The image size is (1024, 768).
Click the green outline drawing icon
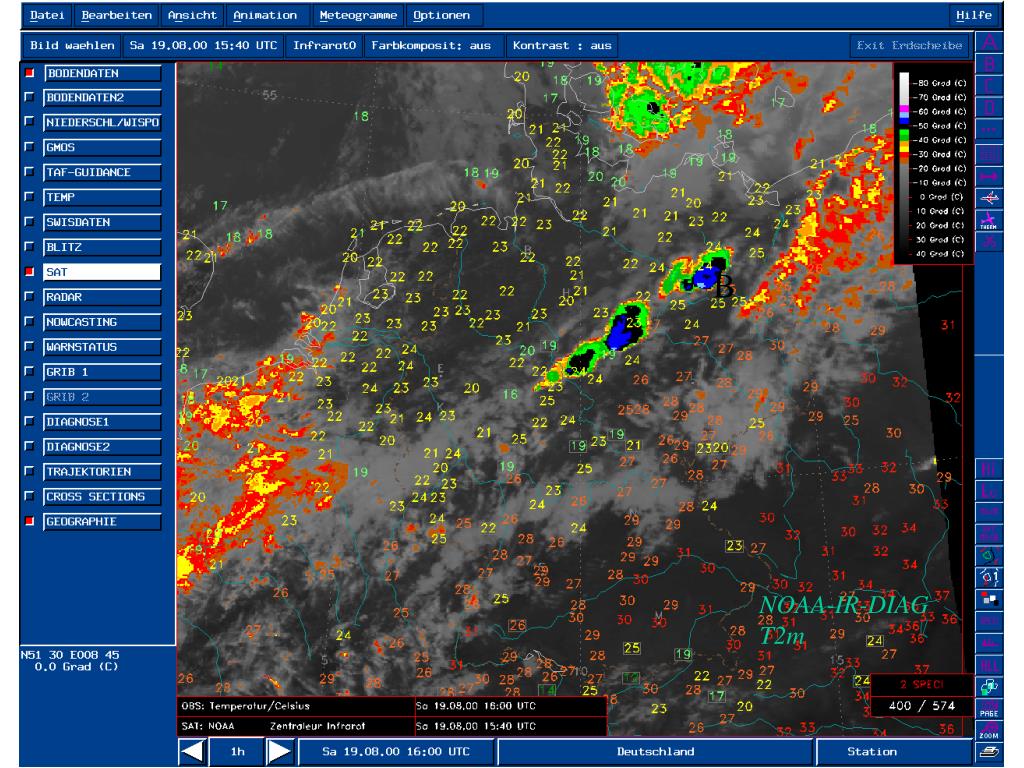pyautogui.click(x=989, y=556)
